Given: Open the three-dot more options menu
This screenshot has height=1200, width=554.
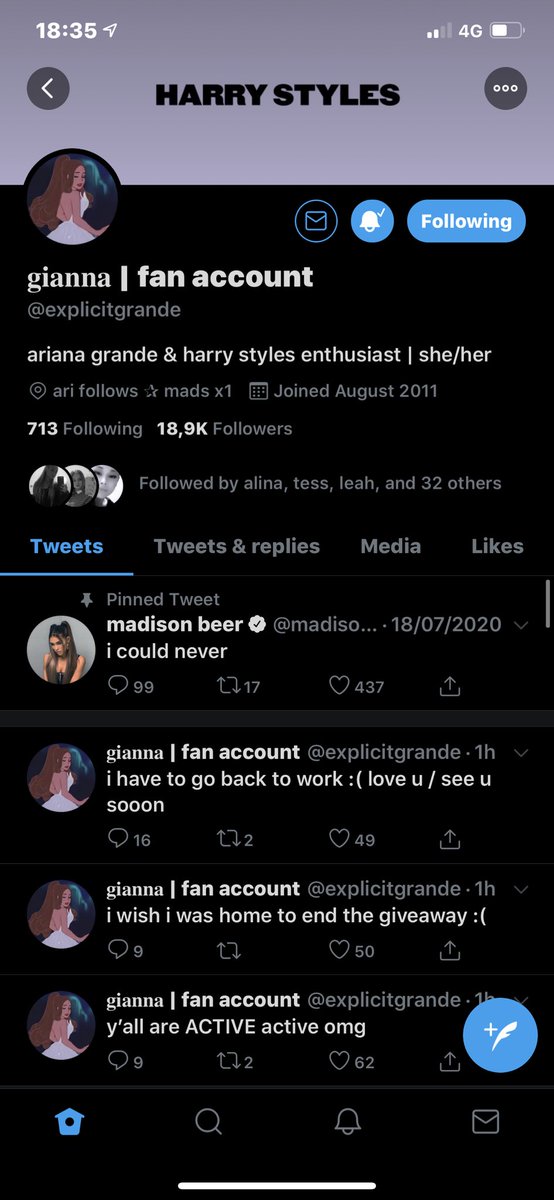Looking at the screenshot, I should pos(505,89).
